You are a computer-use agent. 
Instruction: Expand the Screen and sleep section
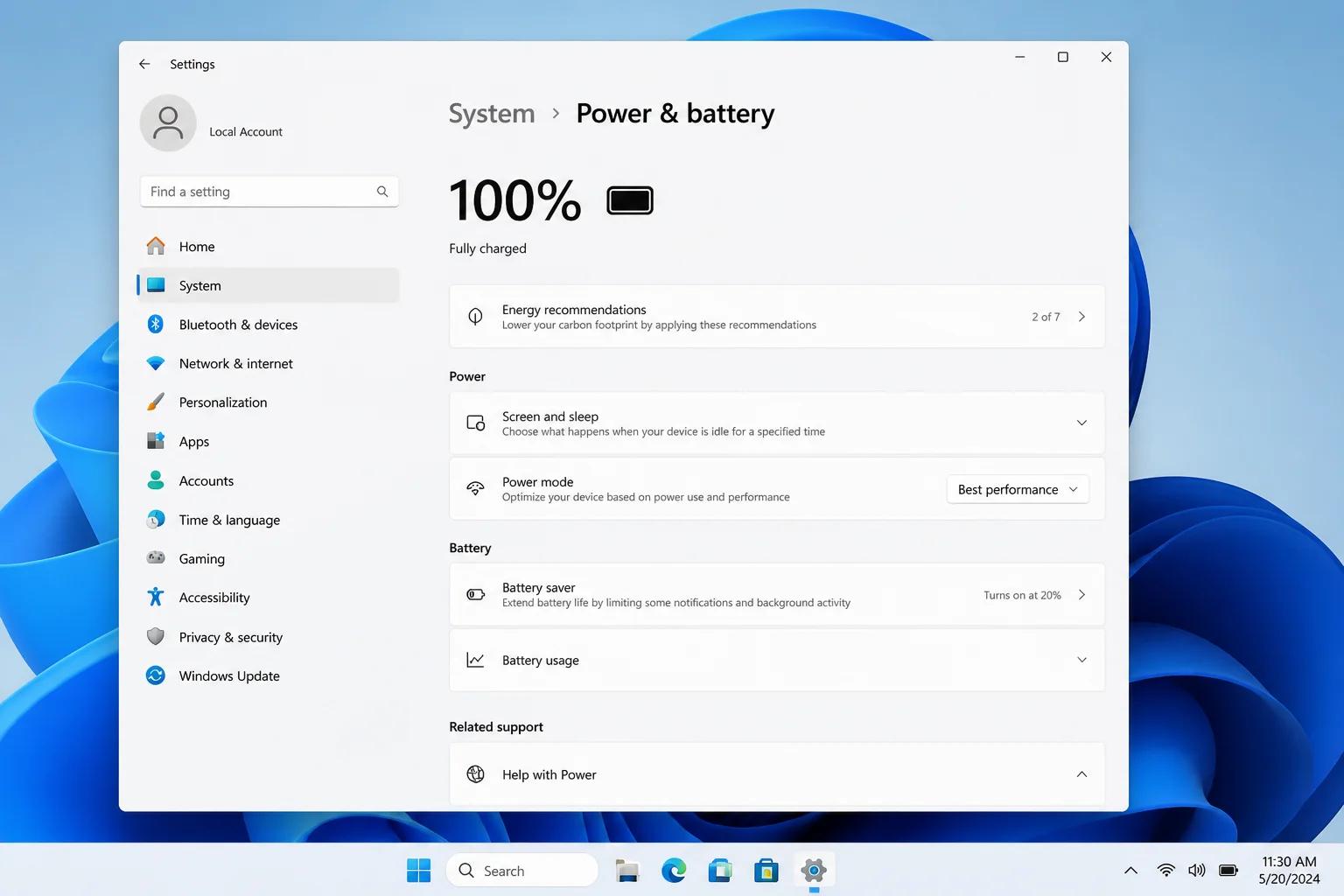click(1081, 423)
